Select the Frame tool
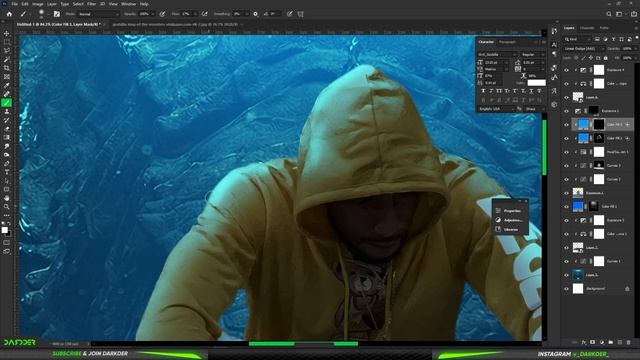Viewport: 640px width, 360px height. point(7,76)
